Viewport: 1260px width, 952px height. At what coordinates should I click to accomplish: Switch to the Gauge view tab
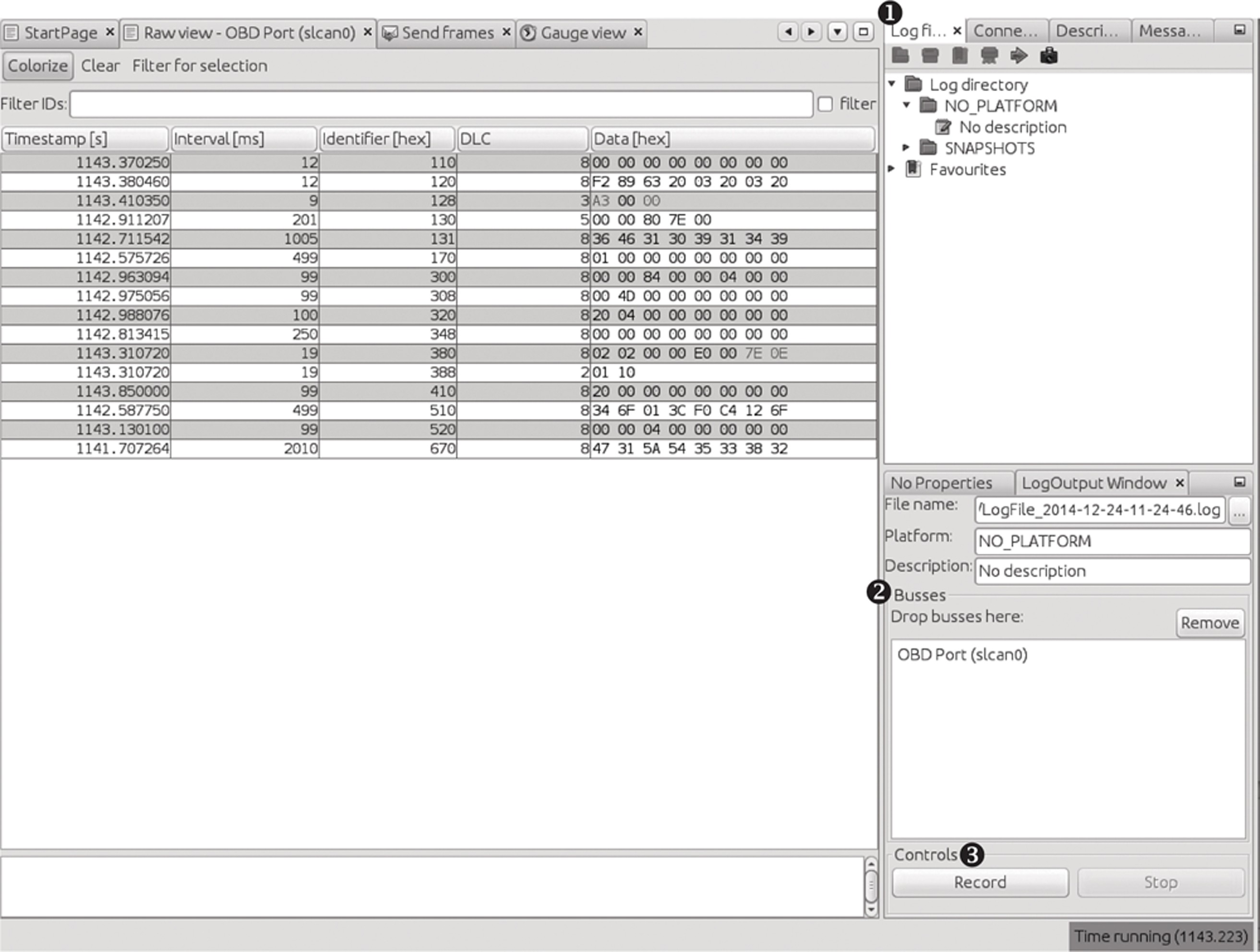pos(582,33)
